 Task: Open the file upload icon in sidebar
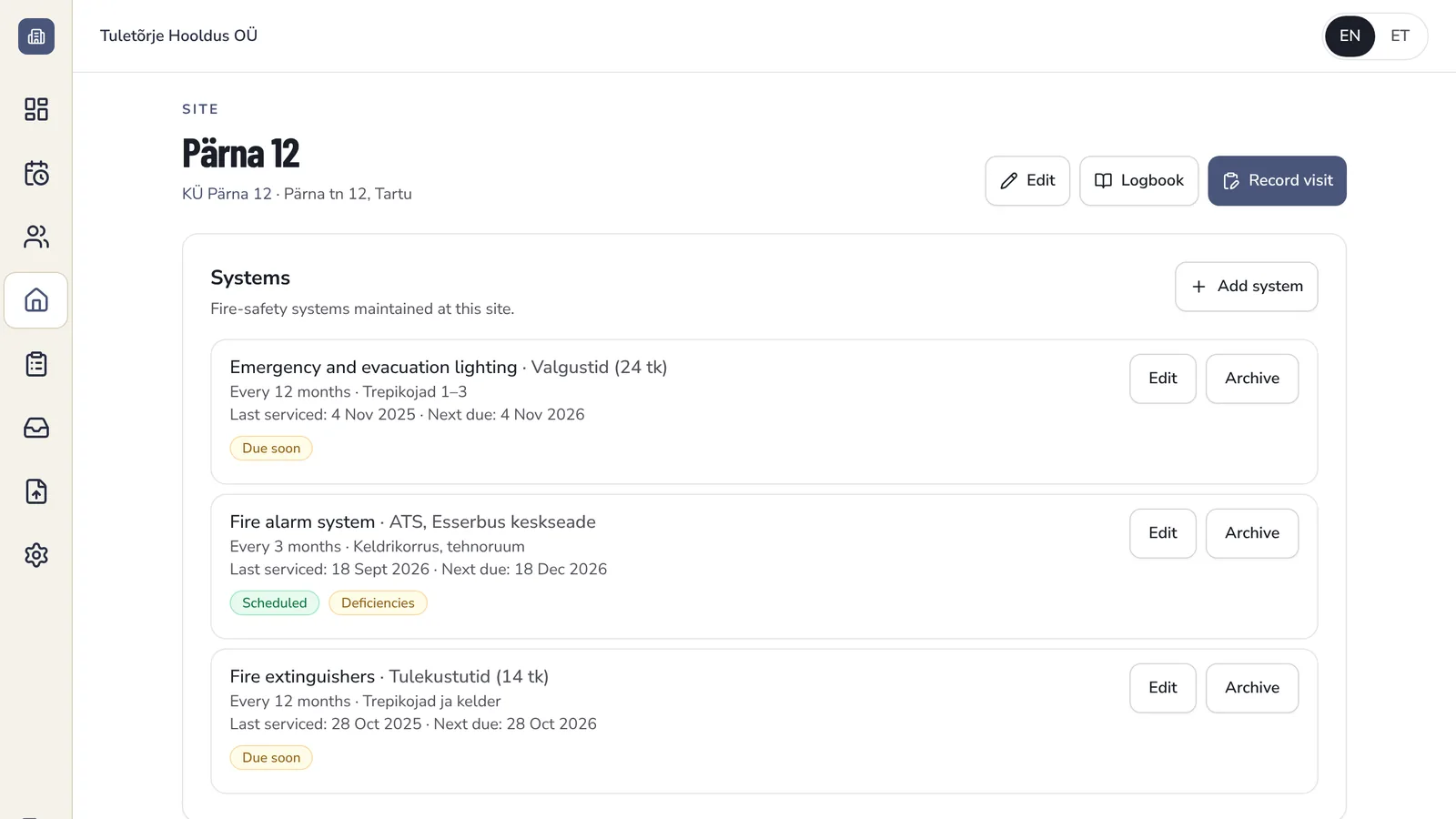[36, 491]
